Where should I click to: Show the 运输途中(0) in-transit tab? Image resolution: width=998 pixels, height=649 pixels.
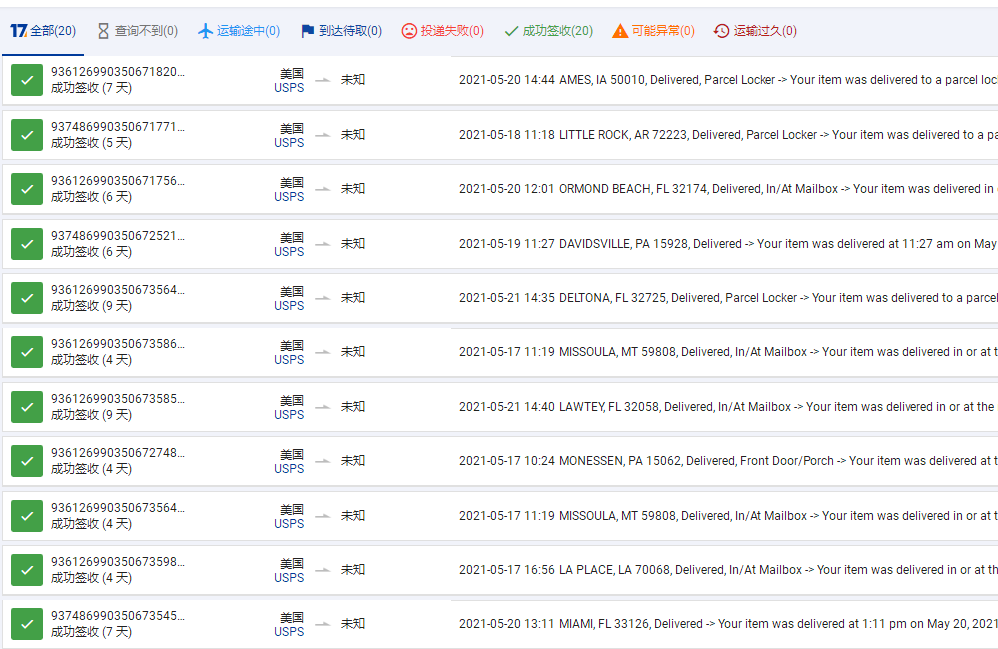point(239,31)
